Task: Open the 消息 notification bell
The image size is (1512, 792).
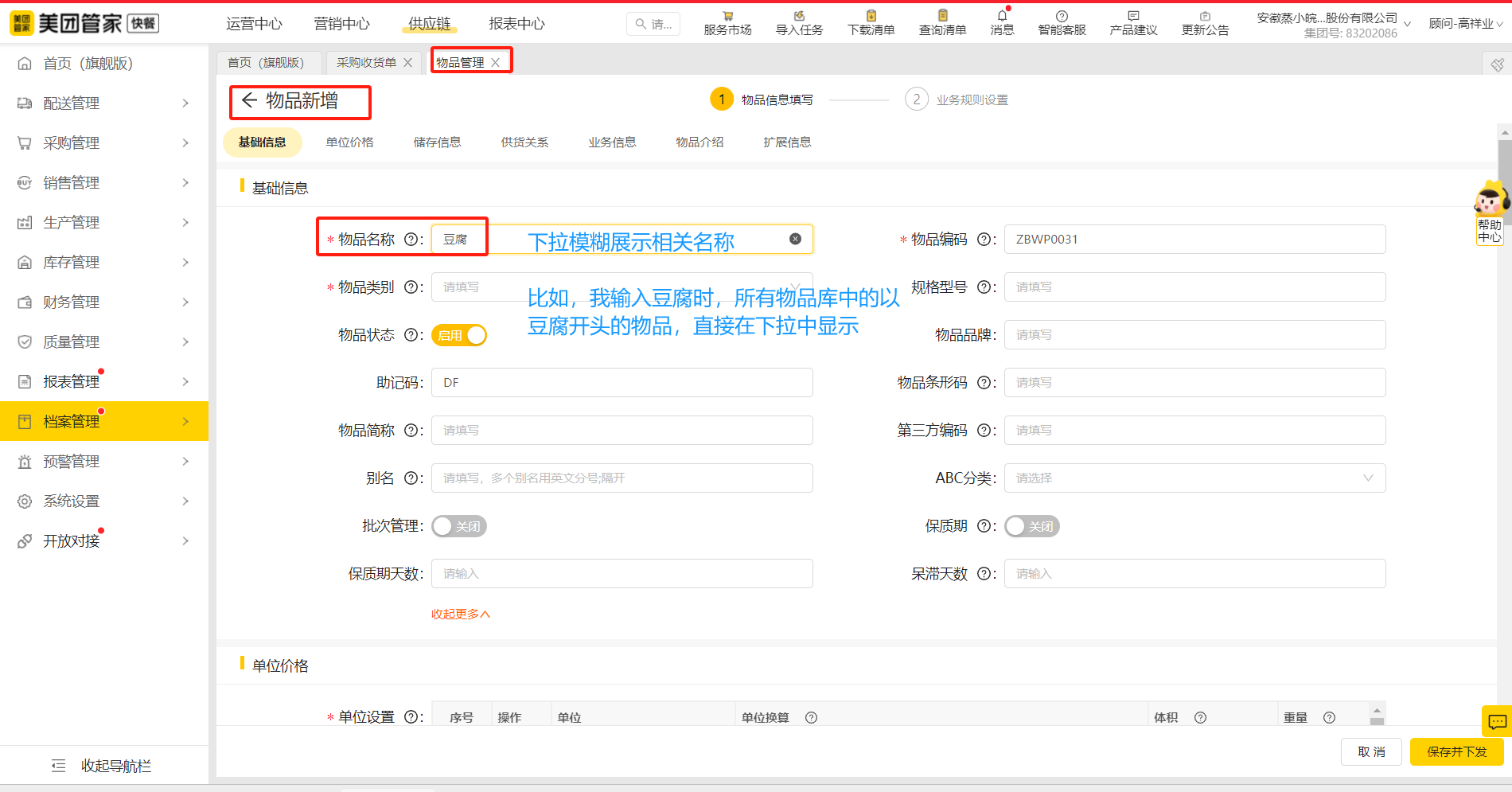Action: pyautogui.click(x=1001, y=21)
